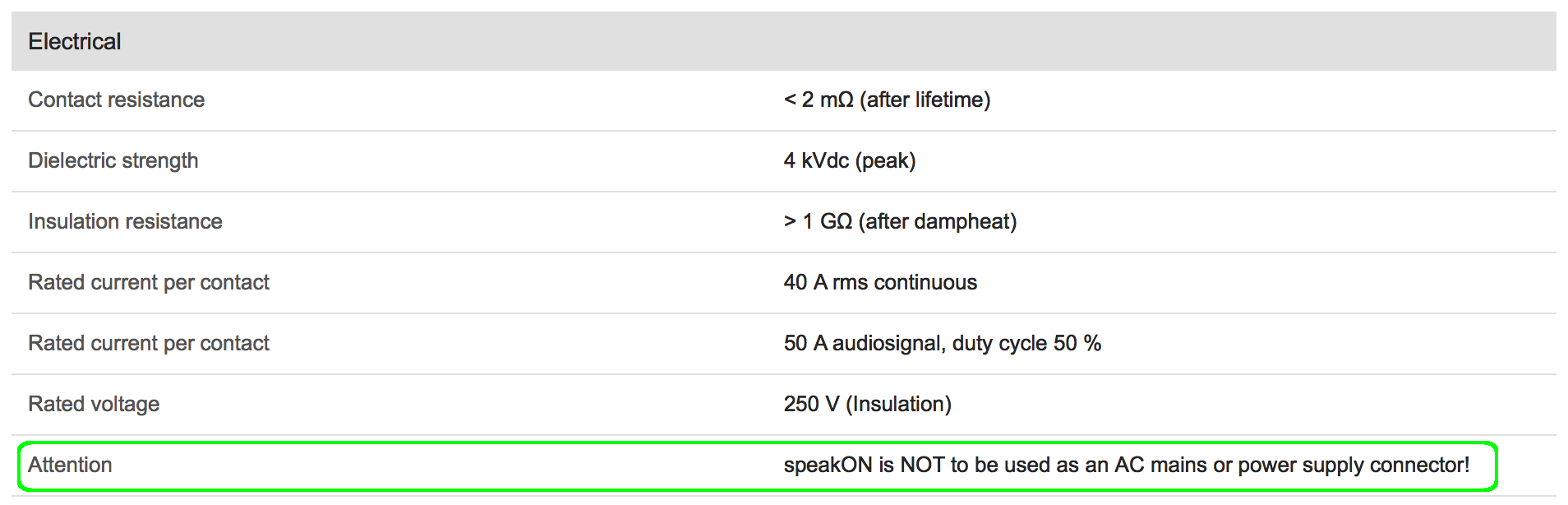Click the '< 2 mΩ (after lifetime)' value

(887, 100)
